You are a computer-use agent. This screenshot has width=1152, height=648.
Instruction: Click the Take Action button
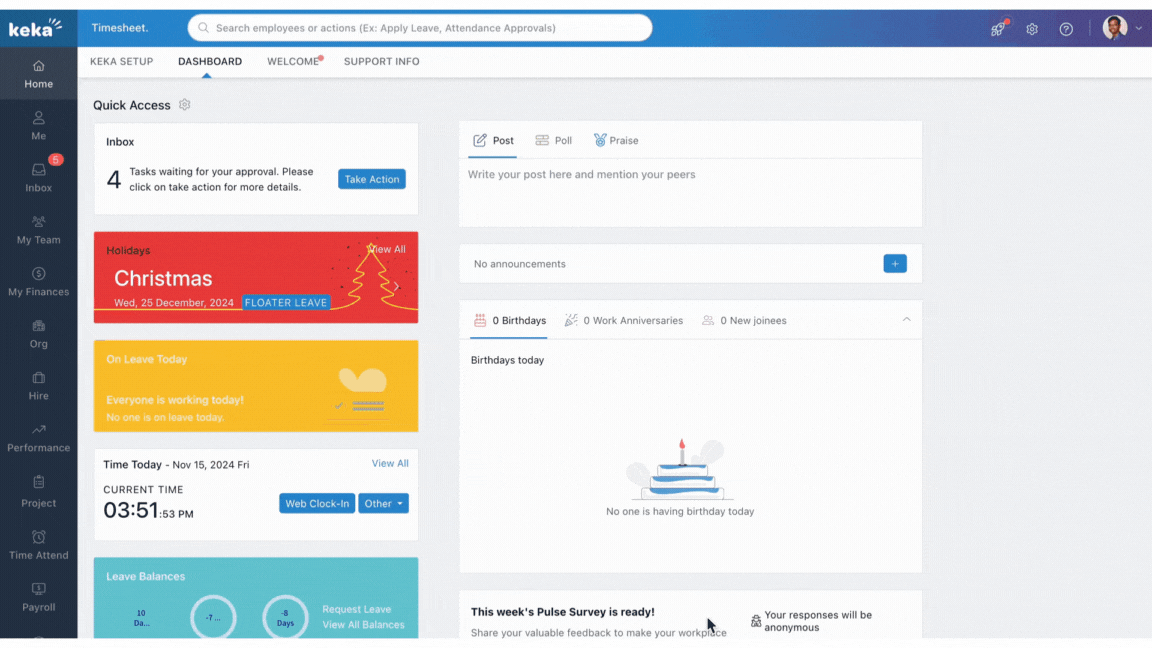click(x=371, y=180)
